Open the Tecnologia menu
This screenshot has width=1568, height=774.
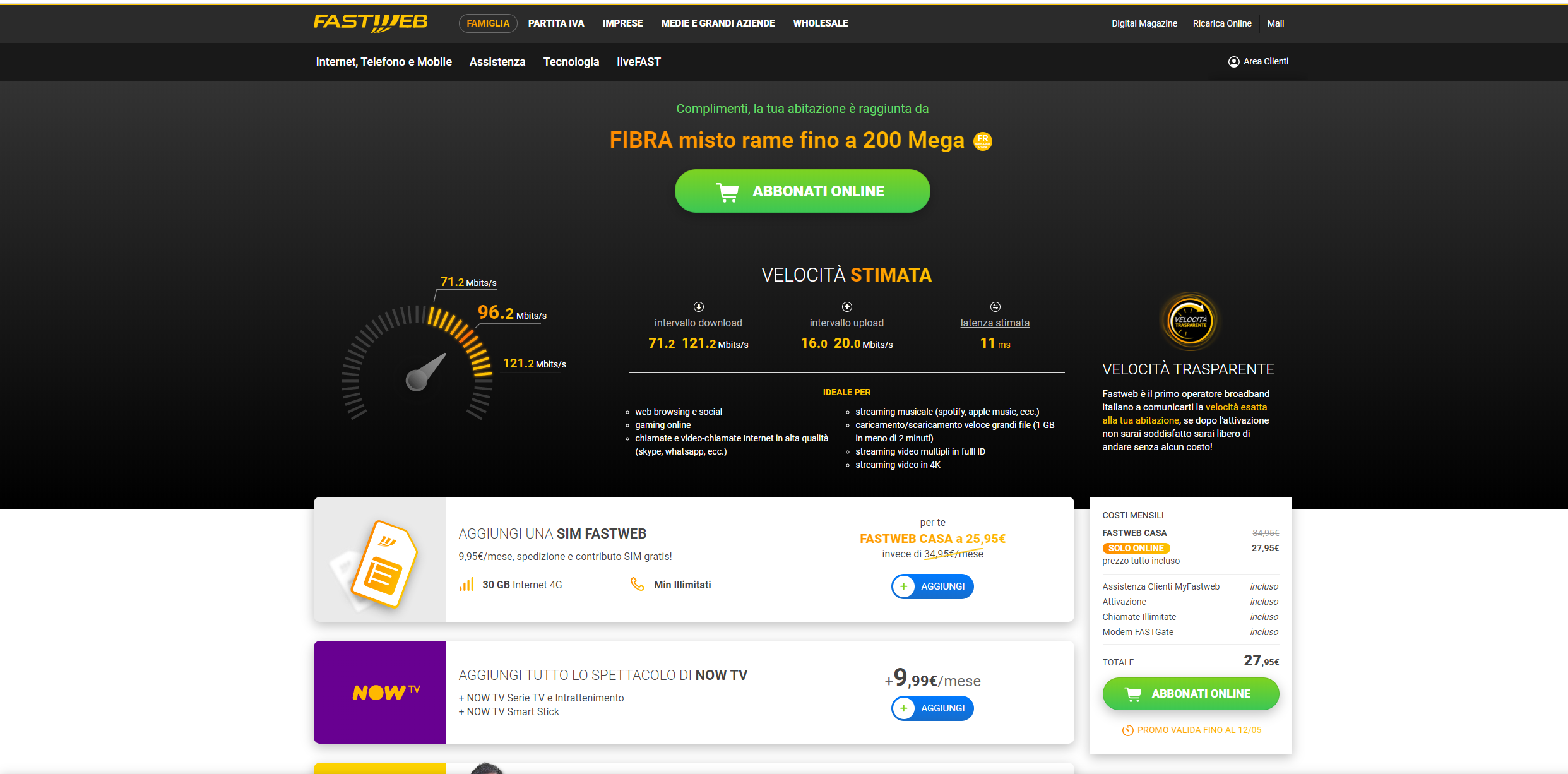[x=571, y=62]
